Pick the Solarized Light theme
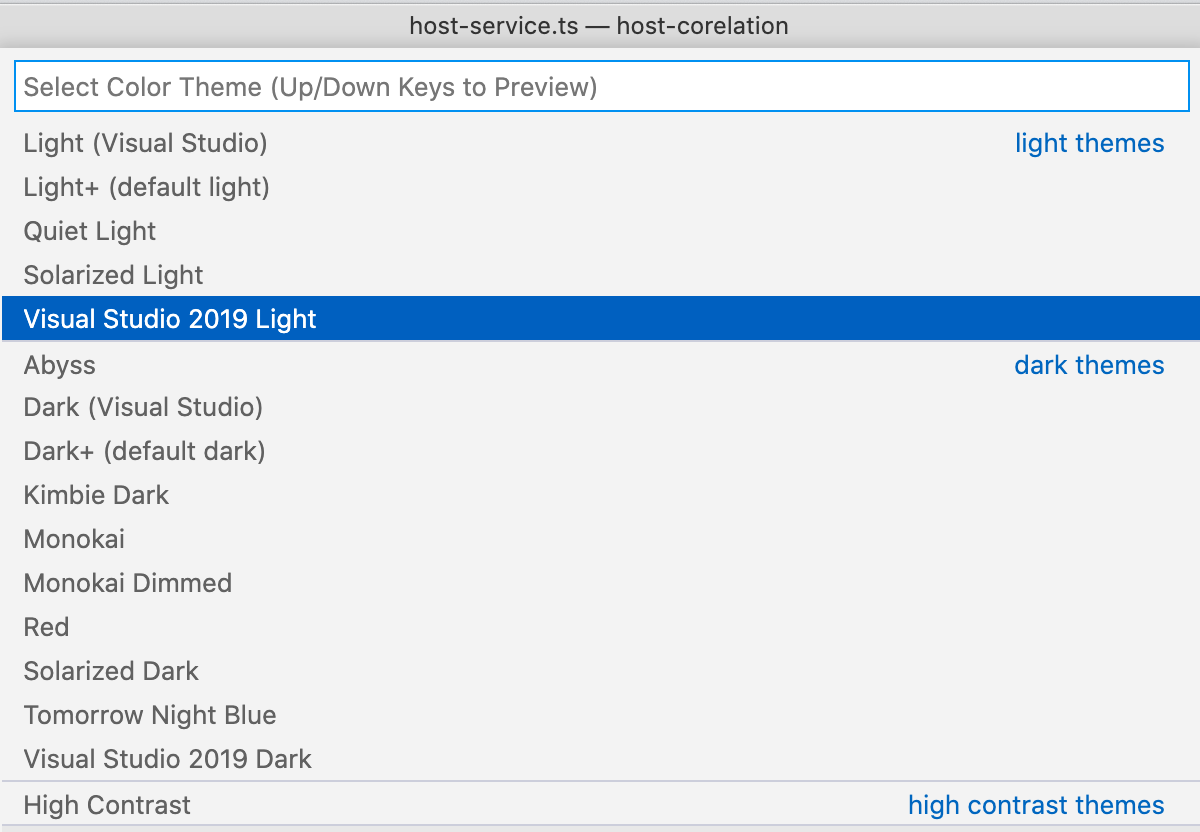The height and width of the screenshot is (832, 1200). [x=113, y=275]
